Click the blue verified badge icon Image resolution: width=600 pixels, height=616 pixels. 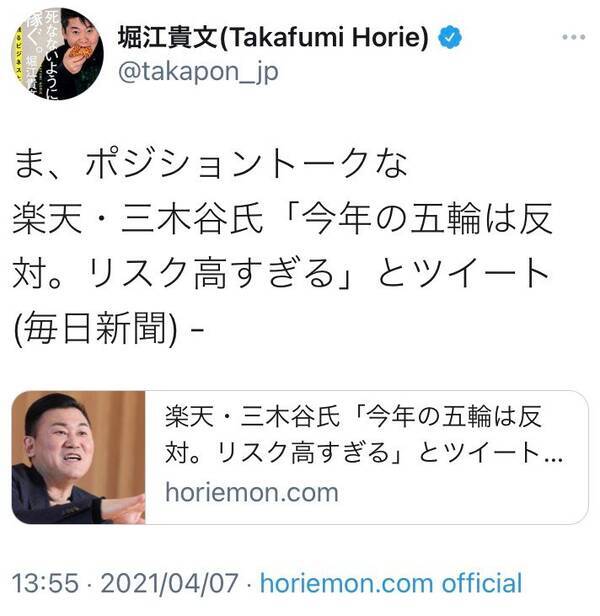pyautogui.click(x=450, y=37)
